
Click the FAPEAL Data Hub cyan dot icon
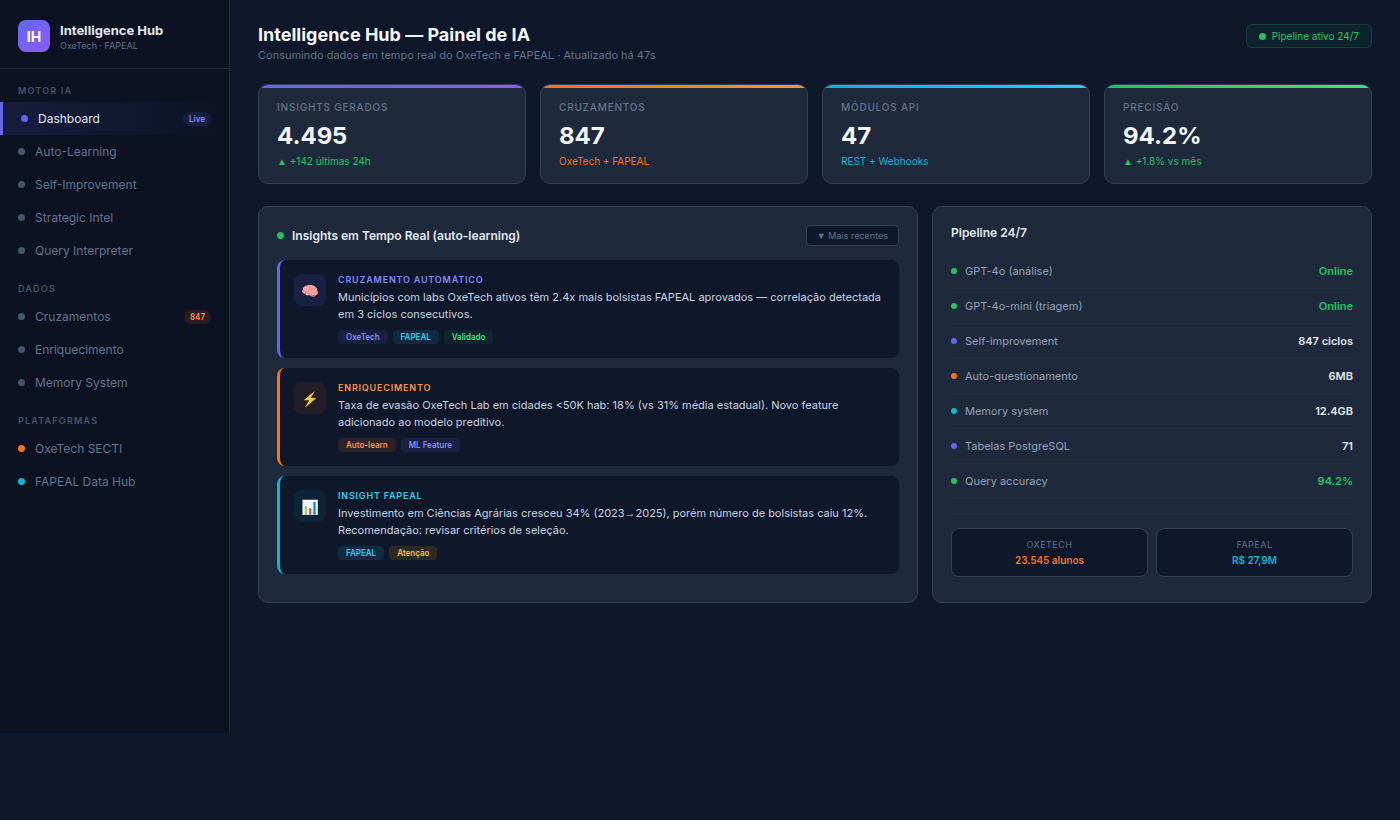click(x=21, y=482)
